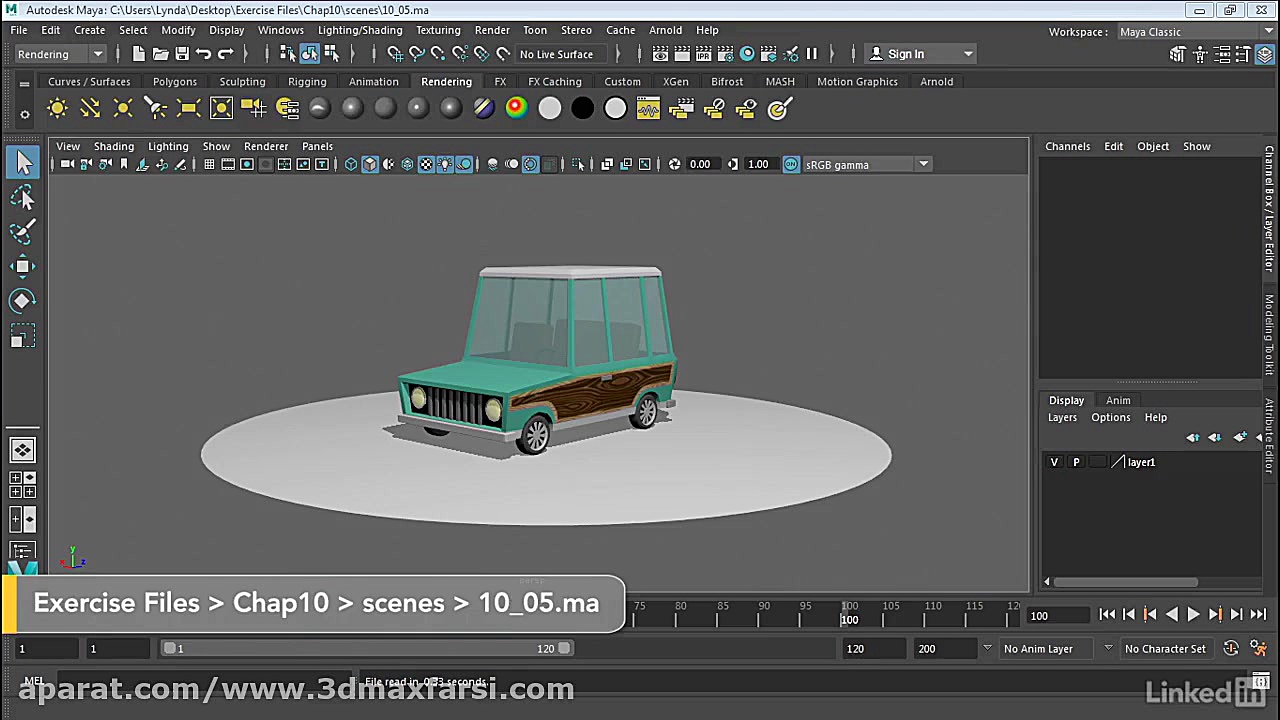Click the Sign In button
Screen dimensions: 1280x720
click(906, 54)
